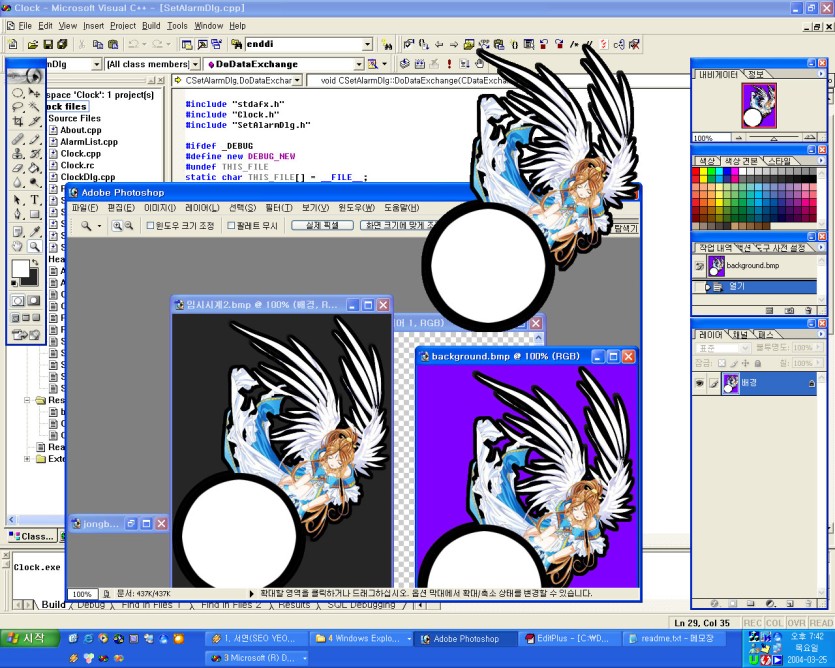This screenshot has width=835, height=668.
Task: Click the Navigator zoom slider handle
Action: tap(773, 138)
